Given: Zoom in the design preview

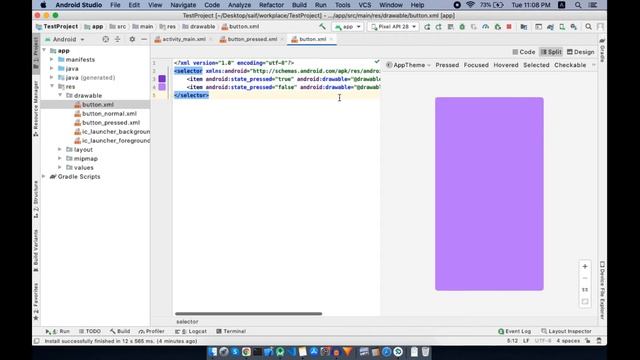Looking at the screenshot, I should [x=584, y=266].
